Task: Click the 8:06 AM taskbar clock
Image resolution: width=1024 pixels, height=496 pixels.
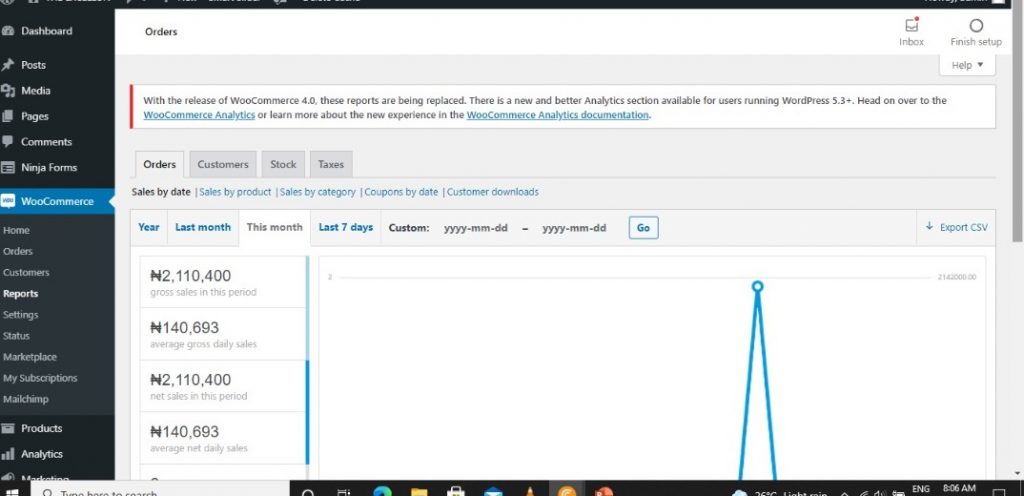Action: pos(959,488)
